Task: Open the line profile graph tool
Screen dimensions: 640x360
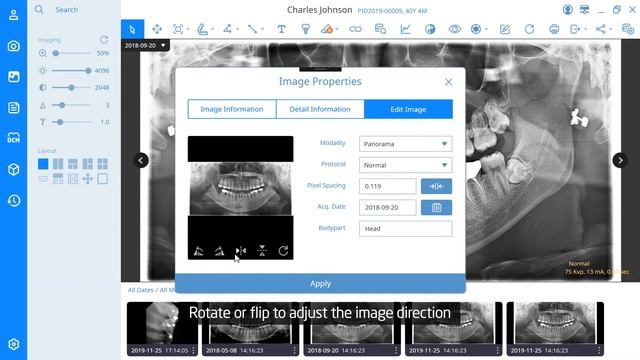Action: click(405, 29)
